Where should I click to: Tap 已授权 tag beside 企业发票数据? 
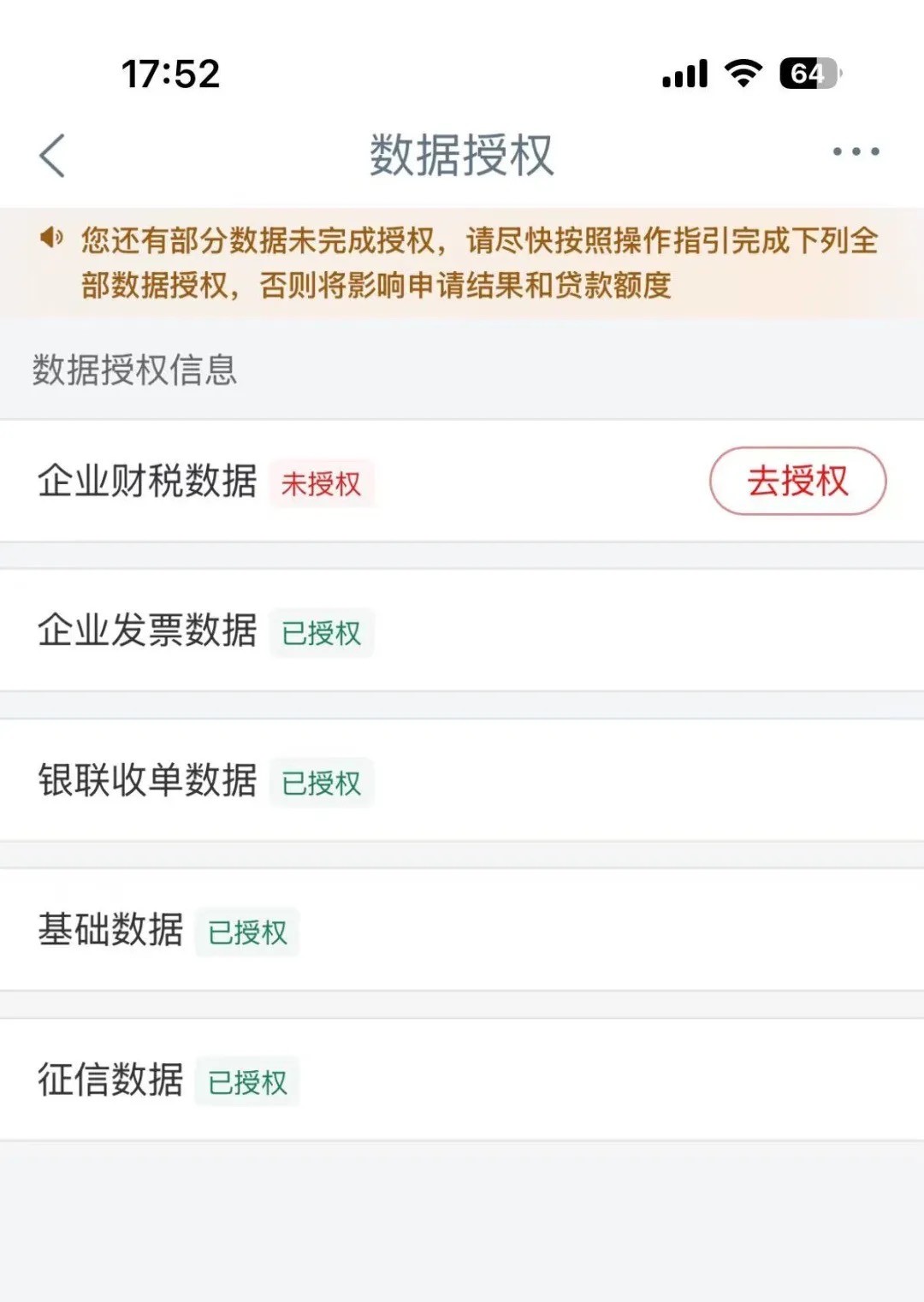coord(322,634)
